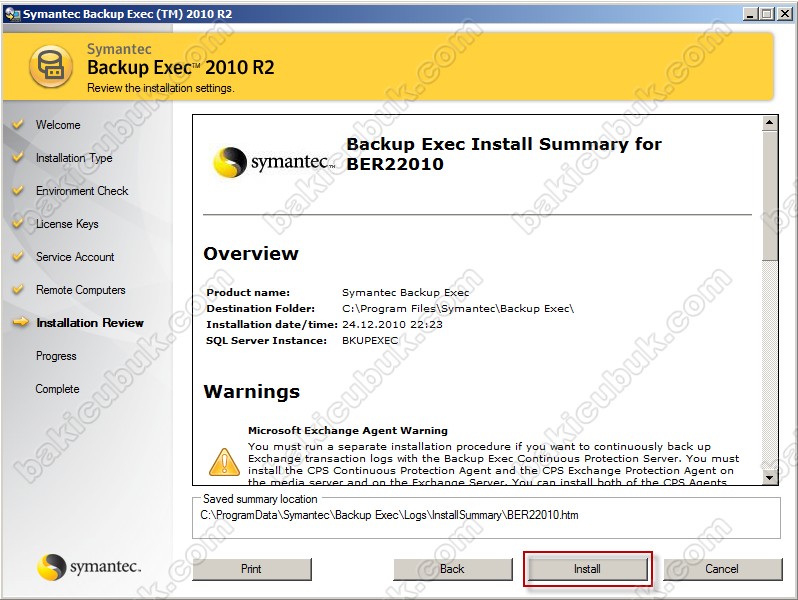Click the SQL Server Instance value BKUPEXEC

pos(370,340)
